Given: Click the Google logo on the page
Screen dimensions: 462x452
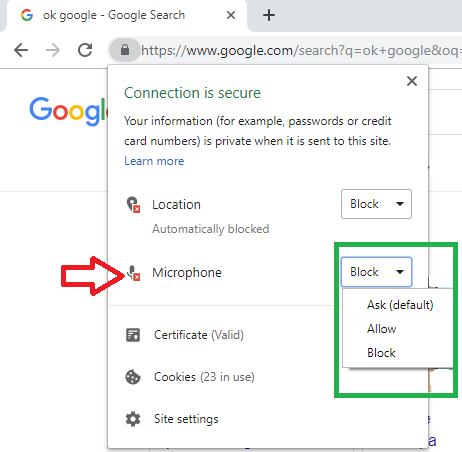Looking at the screenshot, I should (68, 111).
